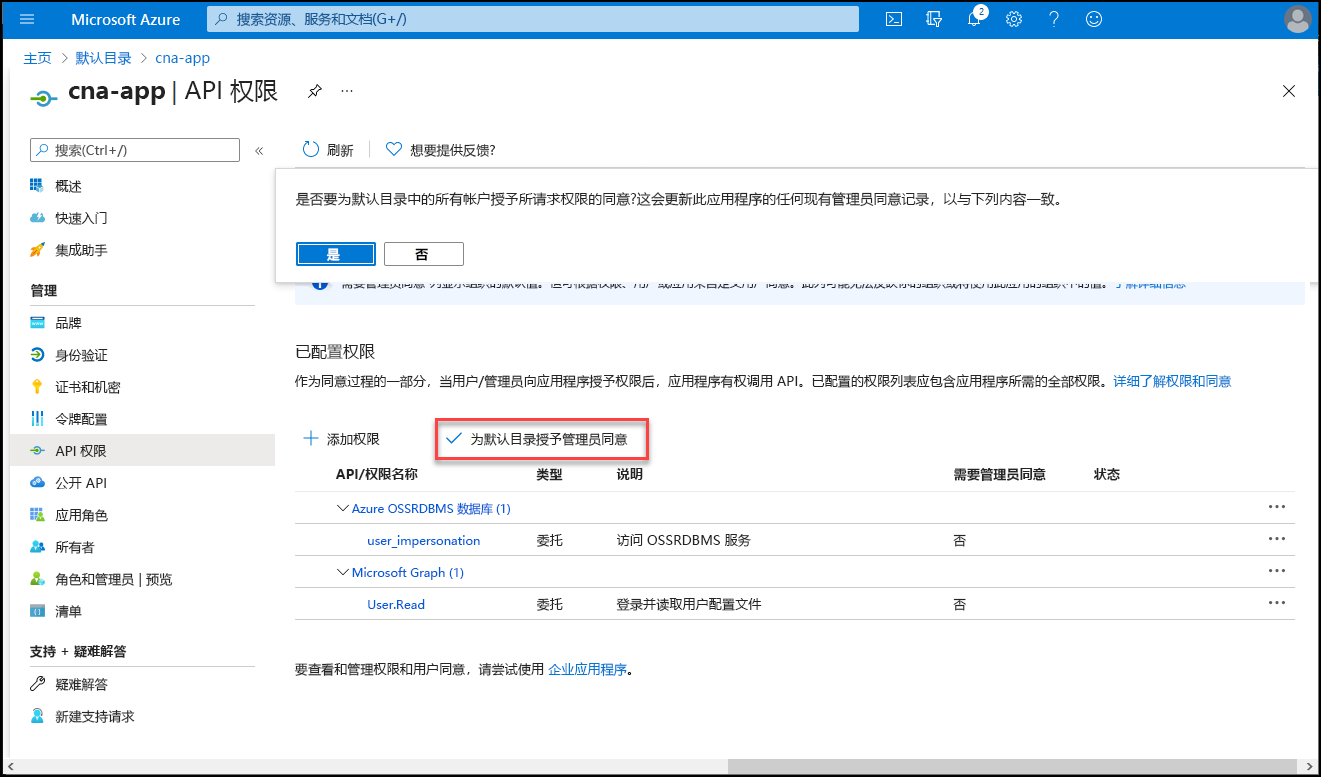Click the 类型 column header

[x=550, y=474]
